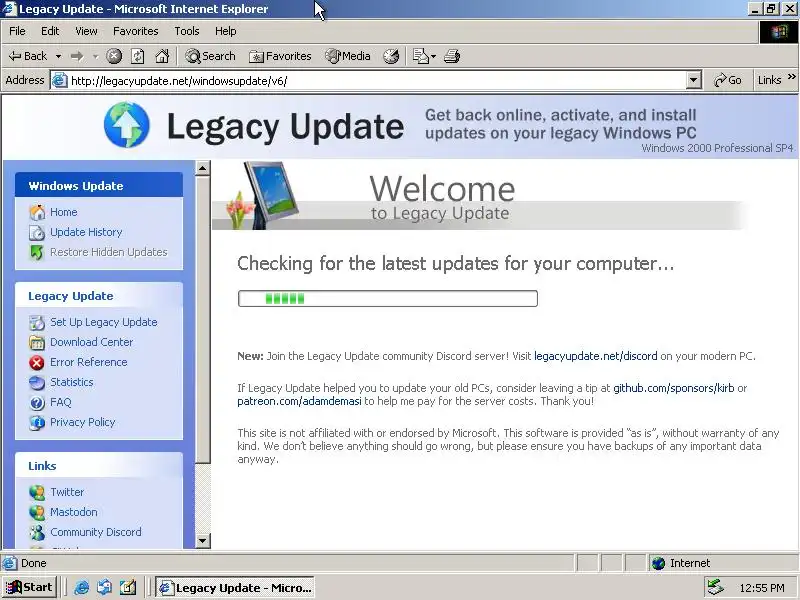
Task: Click the Restore Hidden Updates green icon
Action: (x=37, y=253)
